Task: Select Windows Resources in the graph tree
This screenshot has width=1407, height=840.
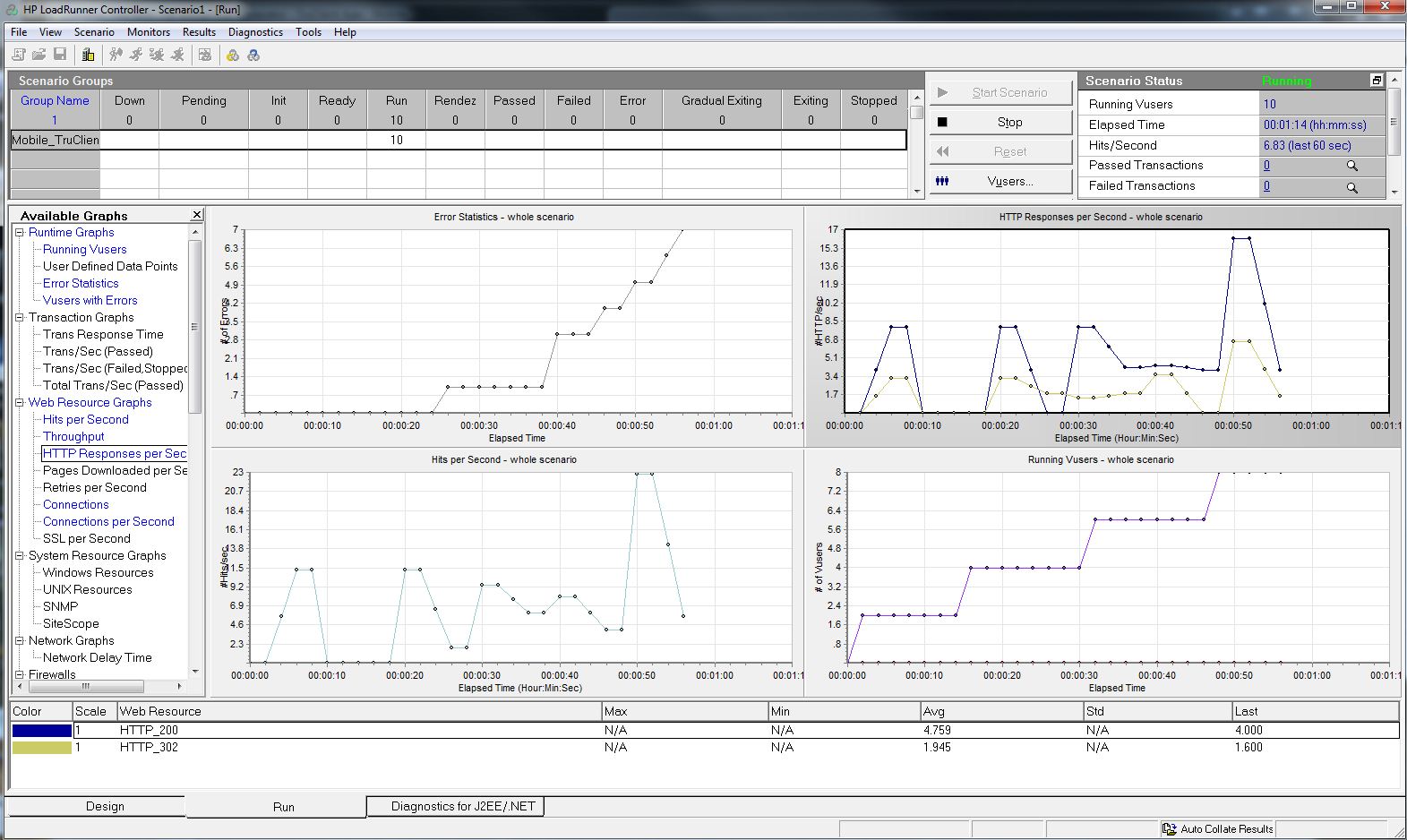Action: 98,573
